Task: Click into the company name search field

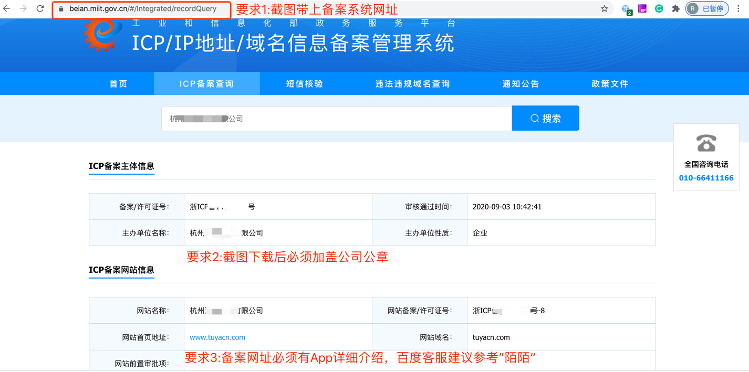Action: coord(337,118)
